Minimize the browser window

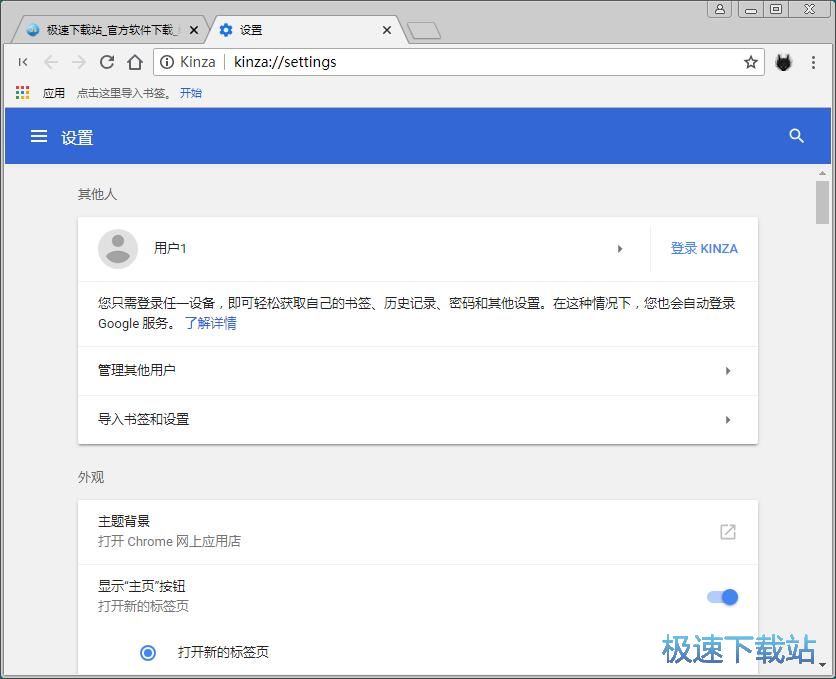point(750,9)
